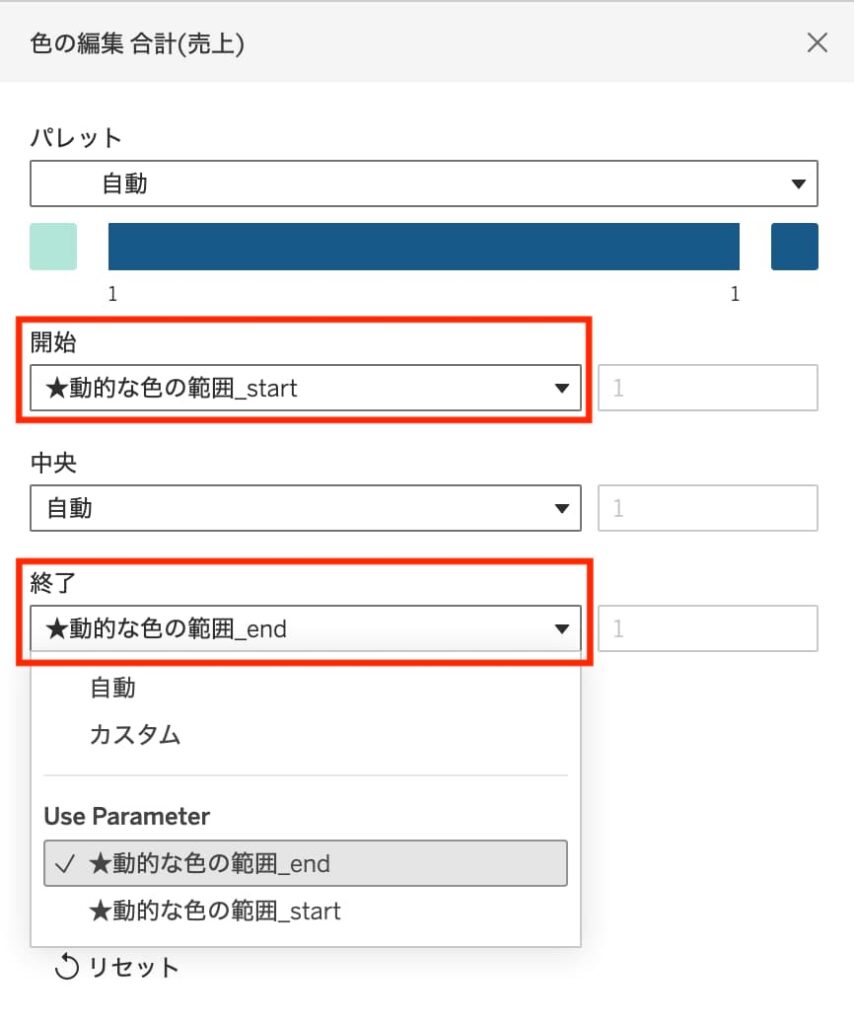The height and width of the screenshot is (1024, 854).
Task: Click the 終了 value input field
Action: pyautogui.click(x=707, y=629)
